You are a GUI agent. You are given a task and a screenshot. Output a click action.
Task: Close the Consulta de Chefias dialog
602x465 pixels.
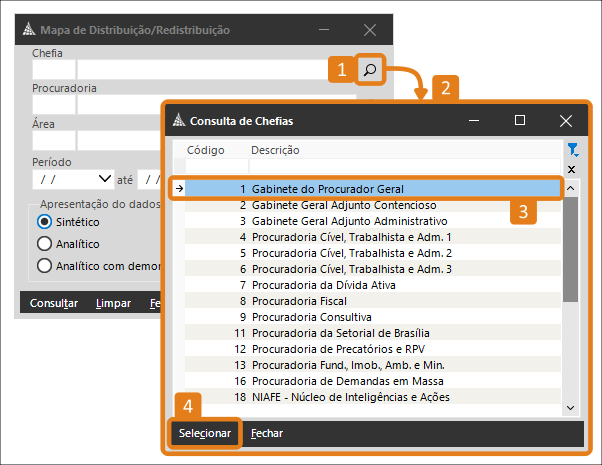[x=566, y=120]
